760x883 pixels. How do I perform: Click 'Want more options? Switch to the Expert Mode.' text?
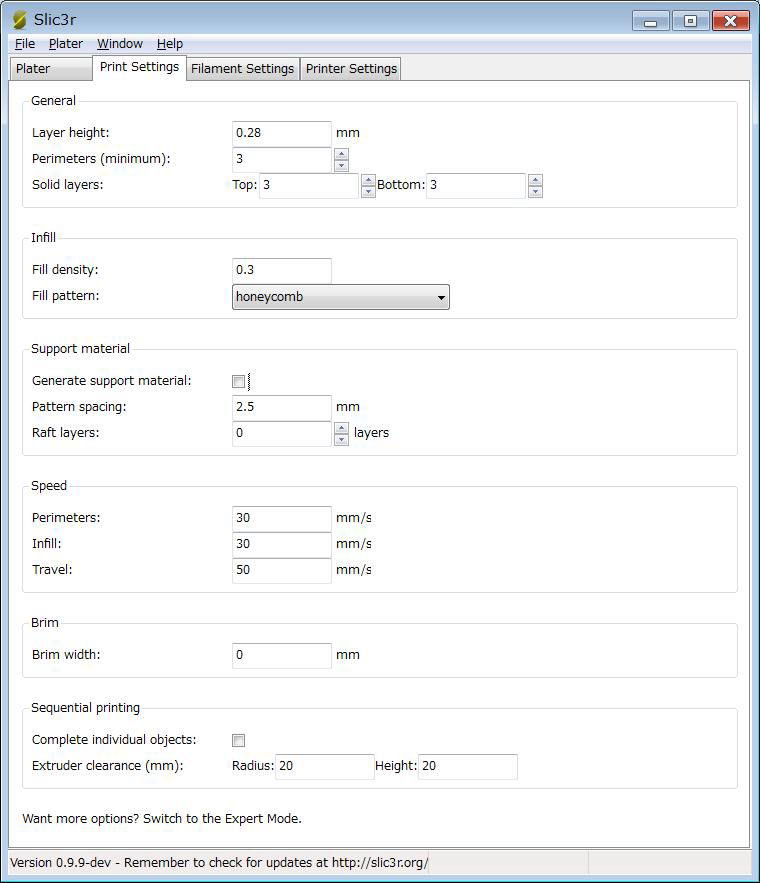coord(162,819)
